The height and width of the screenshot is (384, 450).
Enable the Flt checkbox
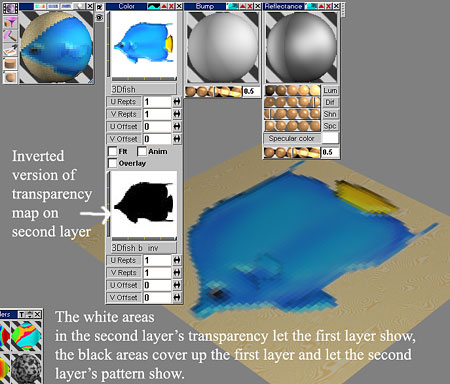[113, 152]
